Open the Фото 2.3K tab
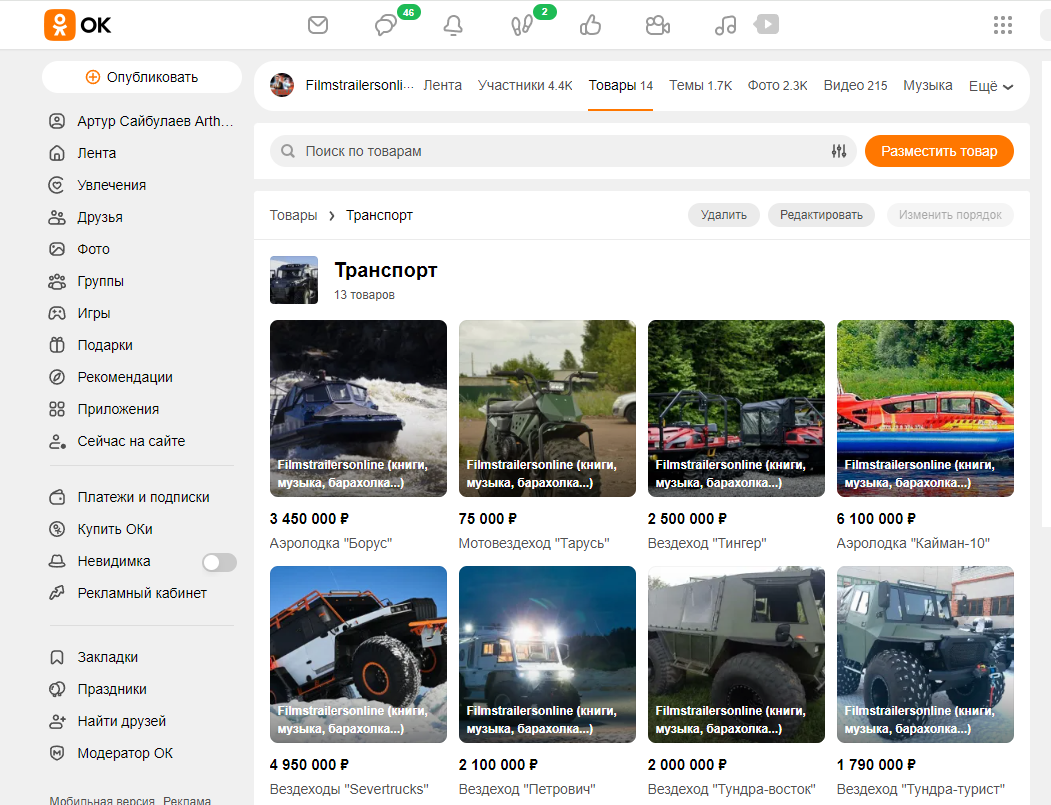Screen dimensions: 1051x805 coord(778,86)
